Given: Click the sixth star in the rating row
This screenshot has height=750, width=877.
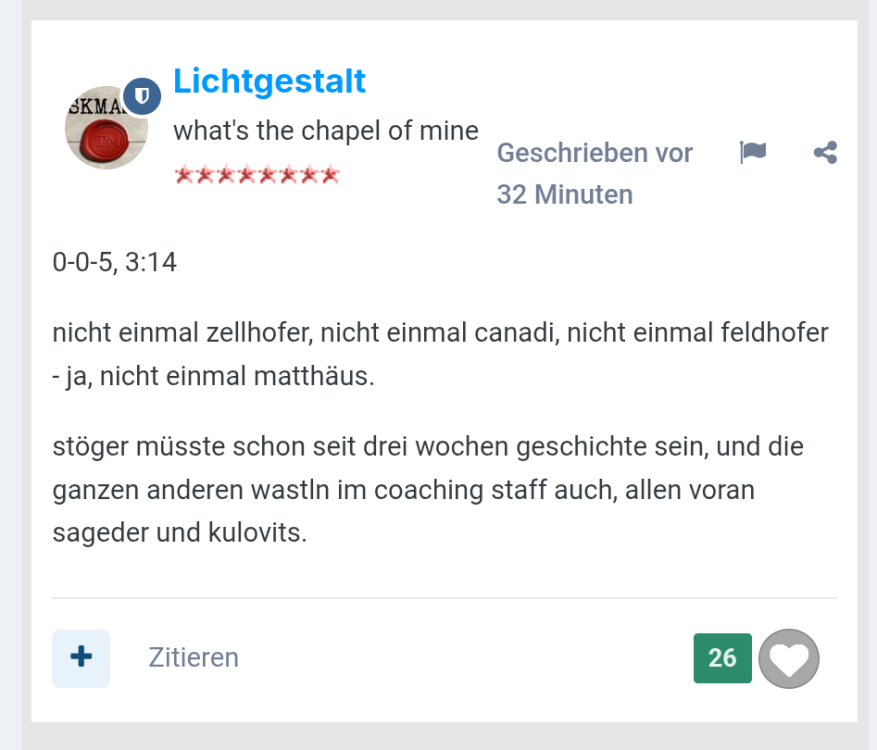Looking at the screenshot, I should click(x=290, y=175).
